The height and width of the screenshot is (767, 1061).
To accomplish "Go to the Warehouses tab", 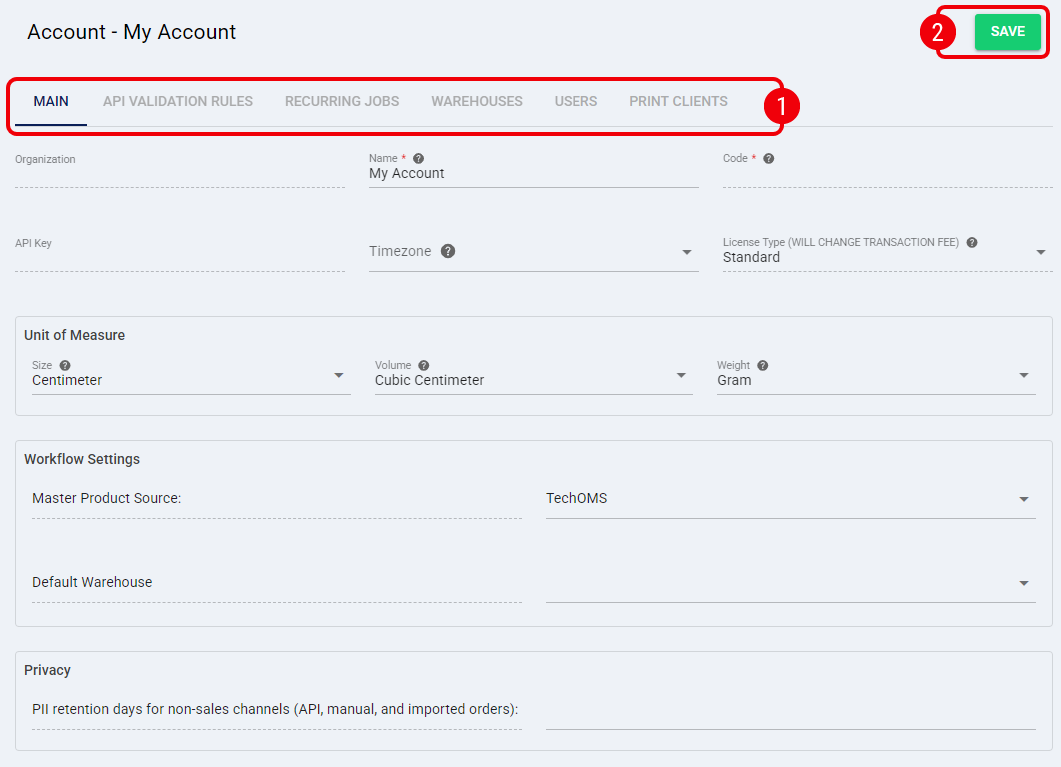I will pyautogui.click(x=477, y=101).
